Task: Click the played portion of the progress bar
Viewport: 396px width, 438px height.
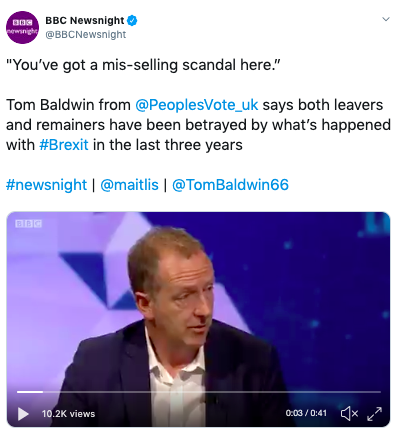Action: pos(30,392)
